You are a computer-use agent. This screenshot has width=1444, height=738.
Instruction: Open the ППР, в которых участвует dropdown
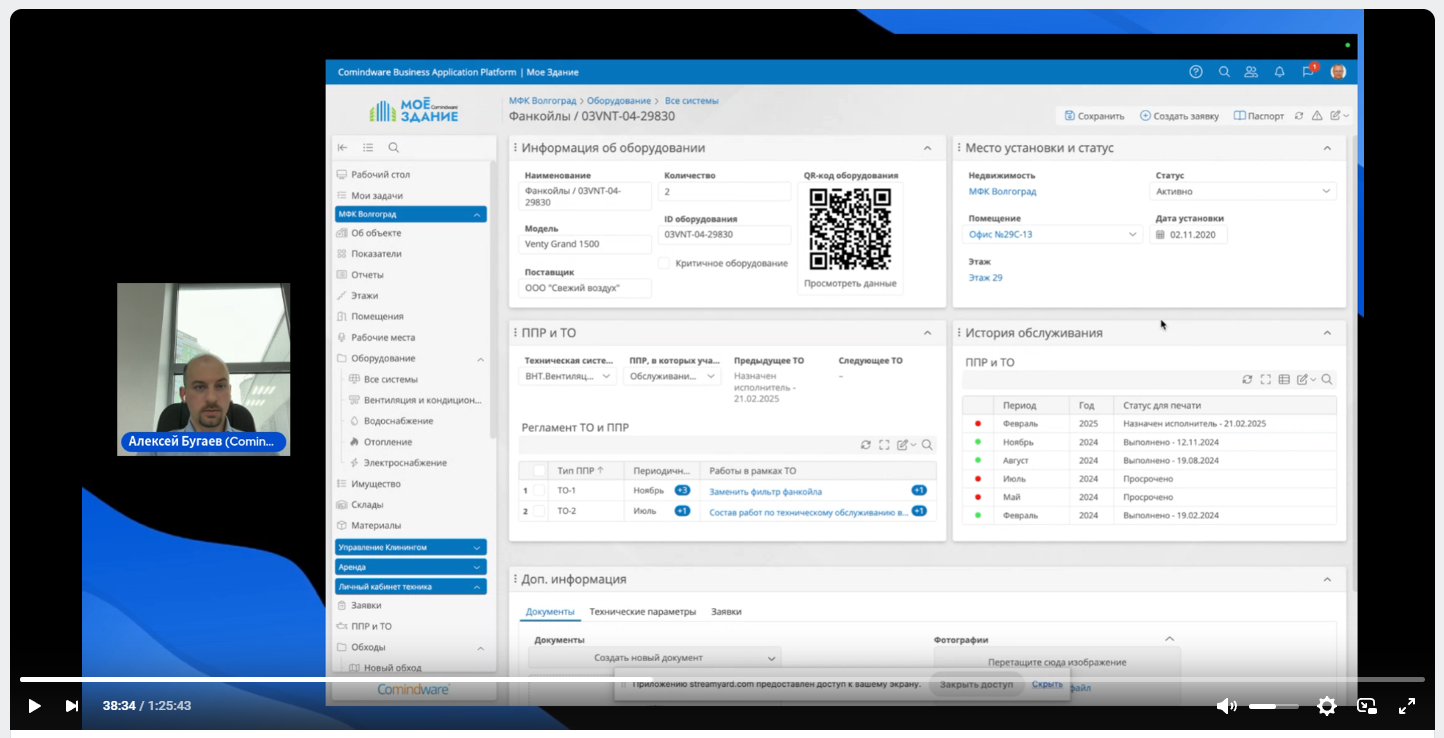[x=673, y=377]
